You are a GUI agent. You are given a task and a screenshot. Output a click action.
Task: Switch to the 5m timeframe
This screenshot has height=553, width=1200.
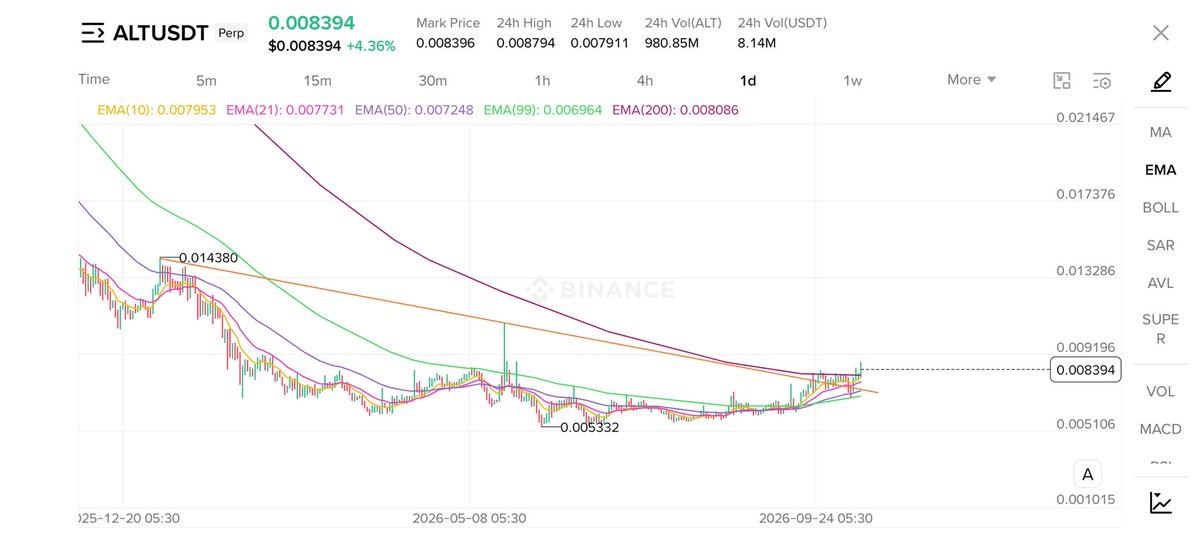206,80
